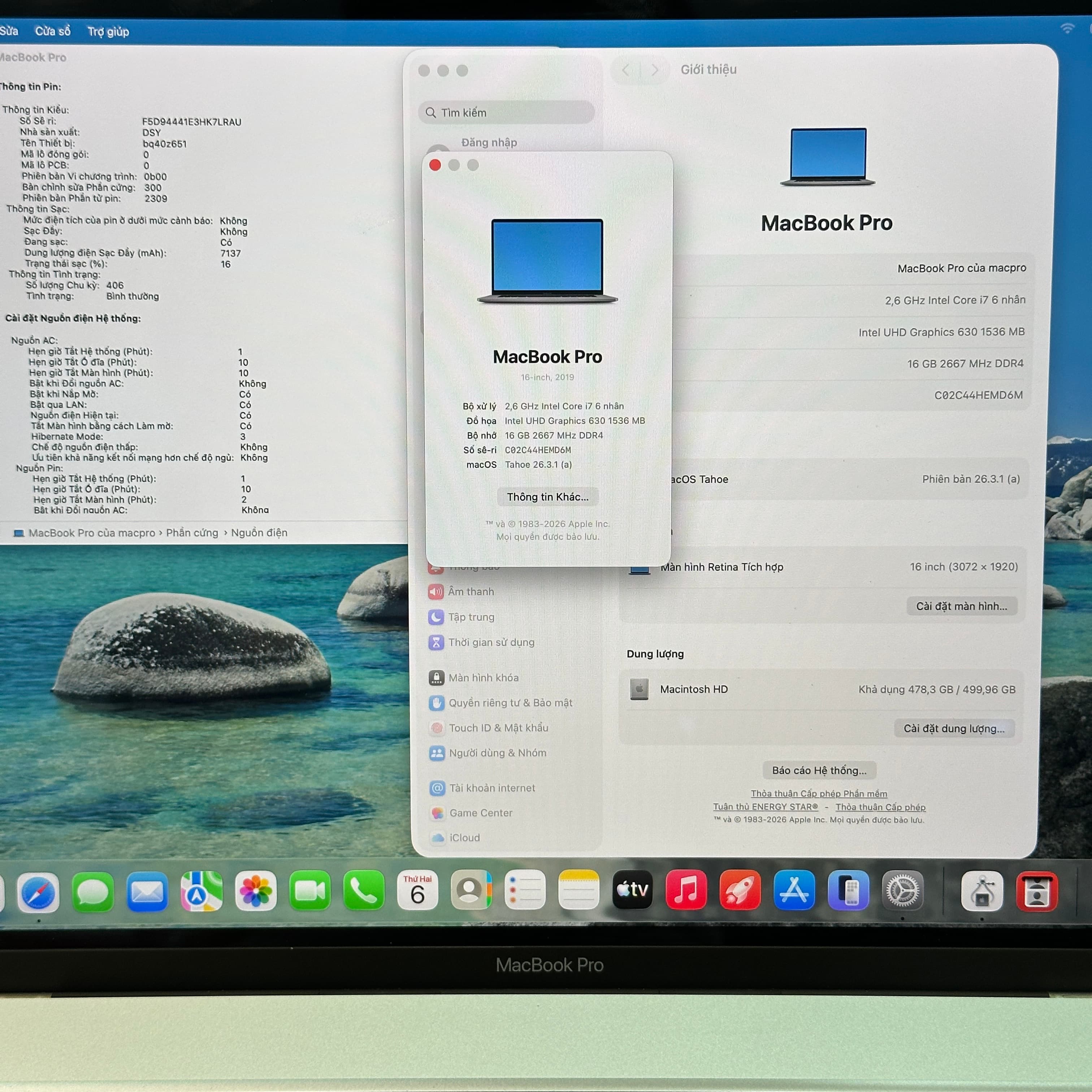Open Music app in the dock
1092x1092 pixels.
pyautogui.click(x=686, y=890)
